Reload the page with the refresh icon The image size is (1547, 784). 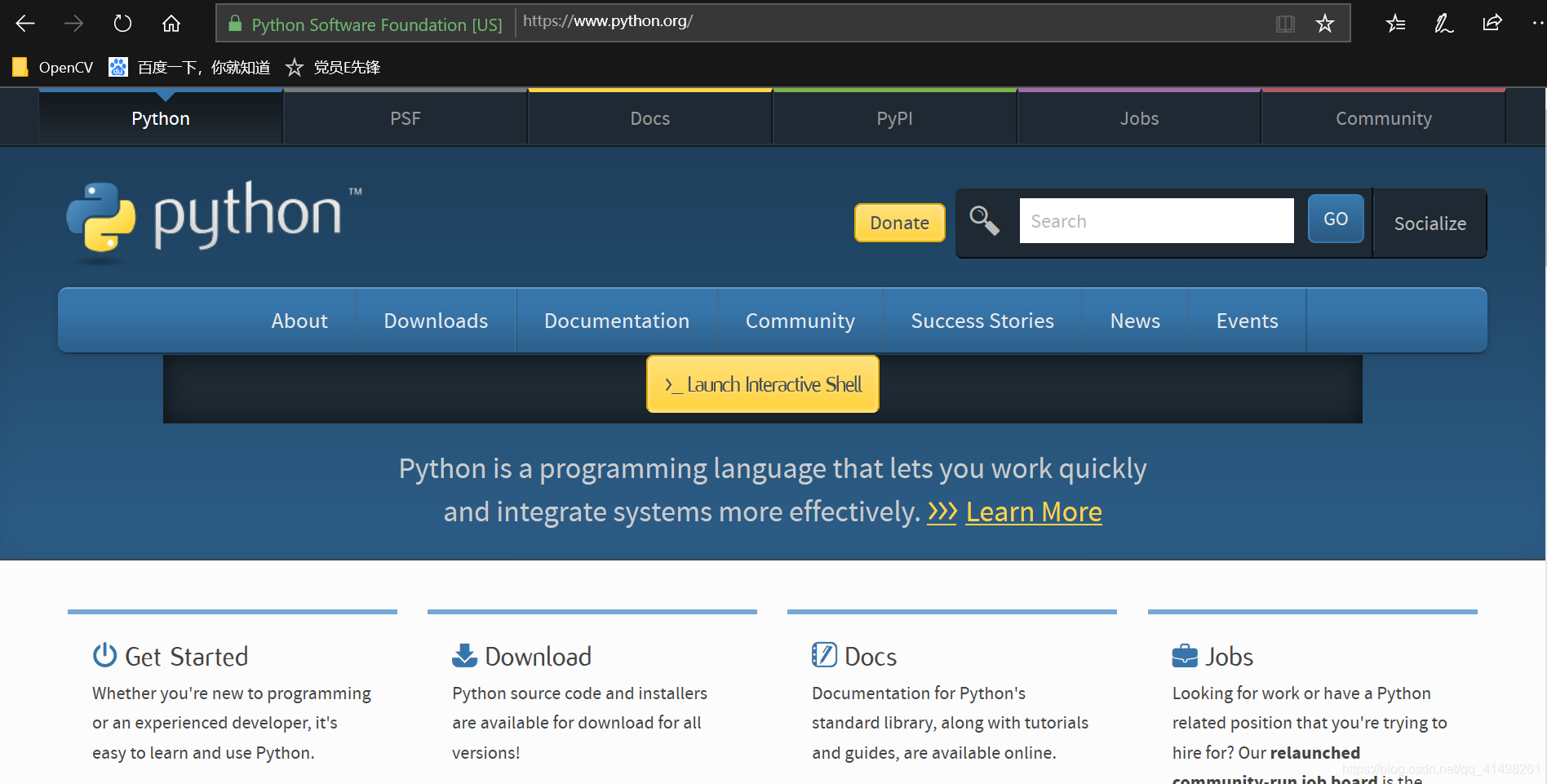tap(122, 24)
